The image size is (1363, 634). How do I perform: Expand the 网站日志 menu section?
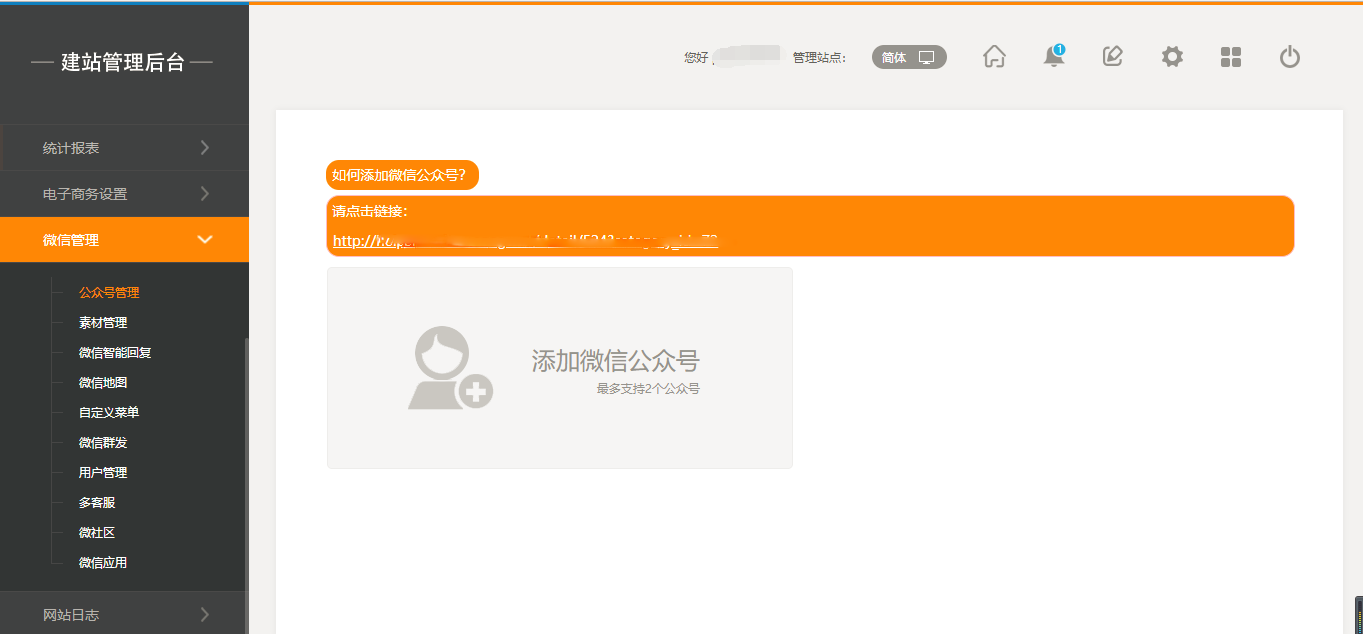click(124, 615)
